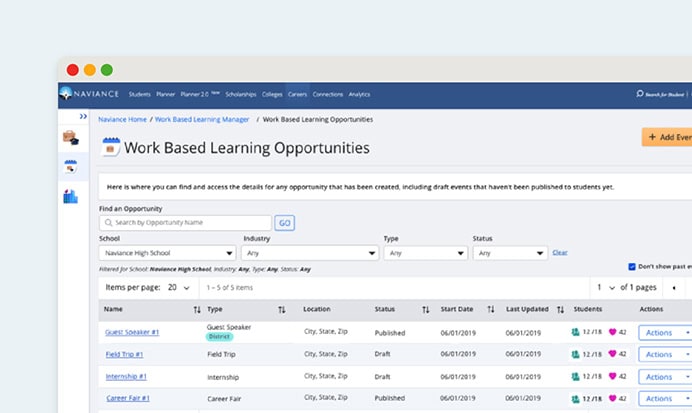
Task: Open Guest Speaker #1 link
Action: pos(132,332)
